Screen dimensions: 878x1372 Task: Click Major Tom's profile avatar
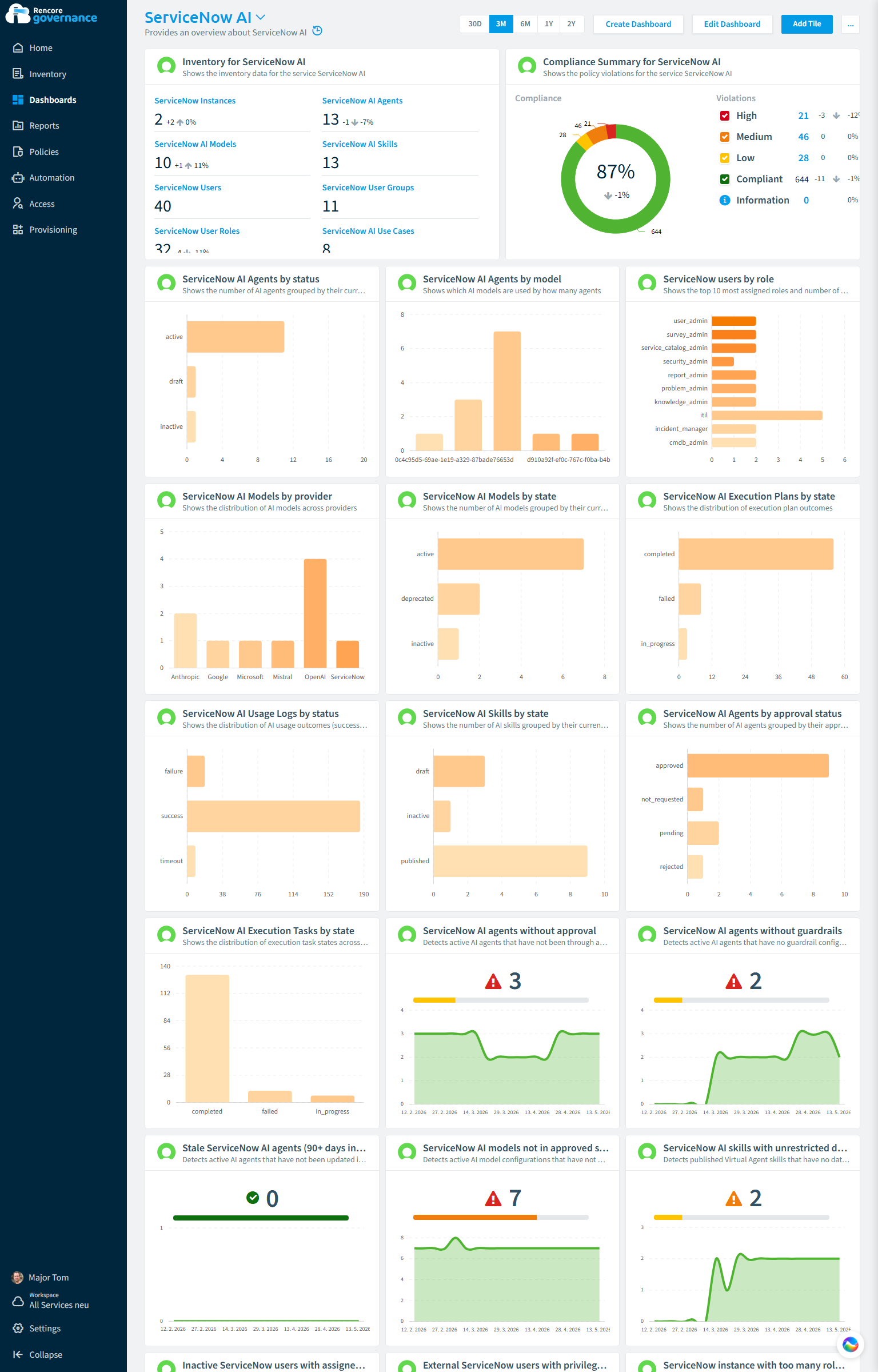(18, 1278)
